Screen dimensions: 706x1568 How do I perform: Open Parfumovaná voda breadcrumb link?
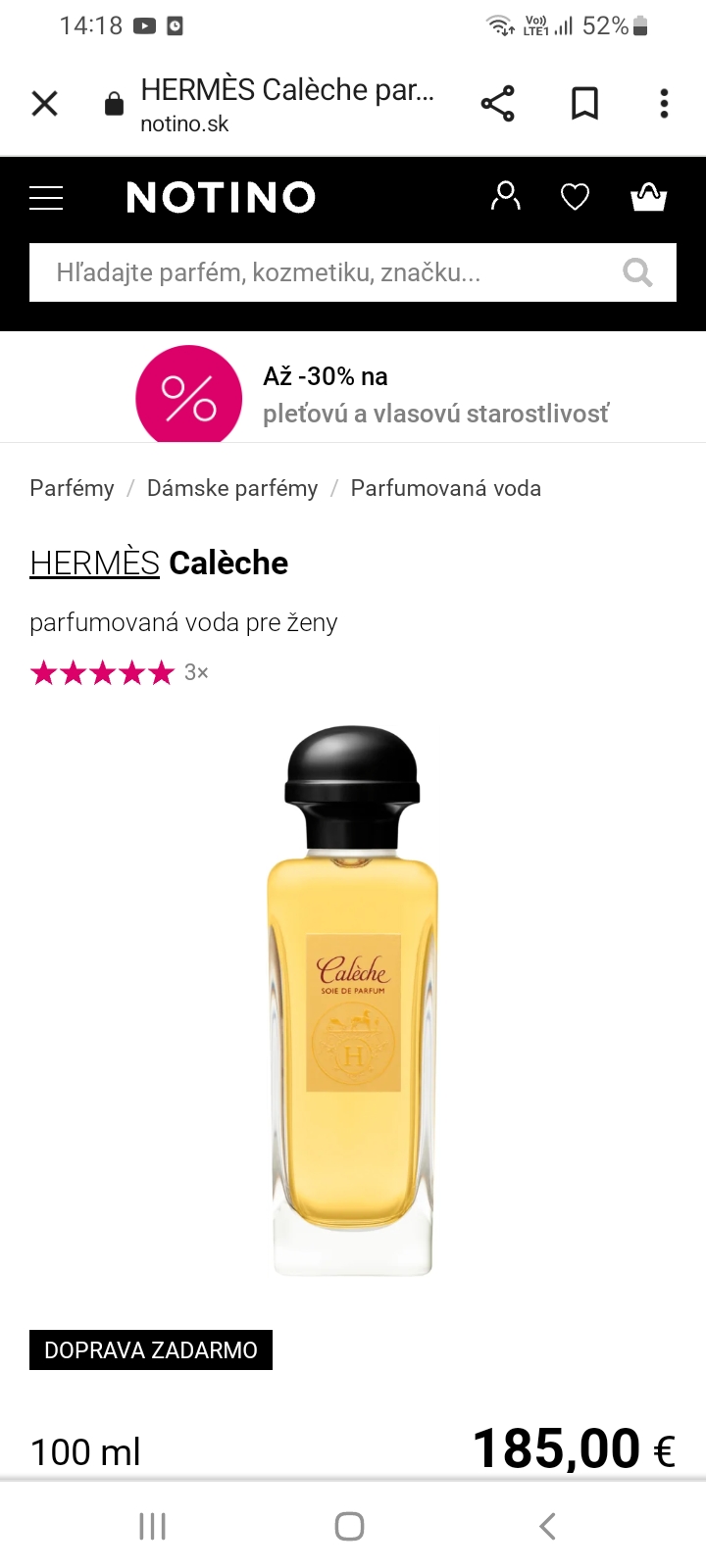click(x=446, y=488)
